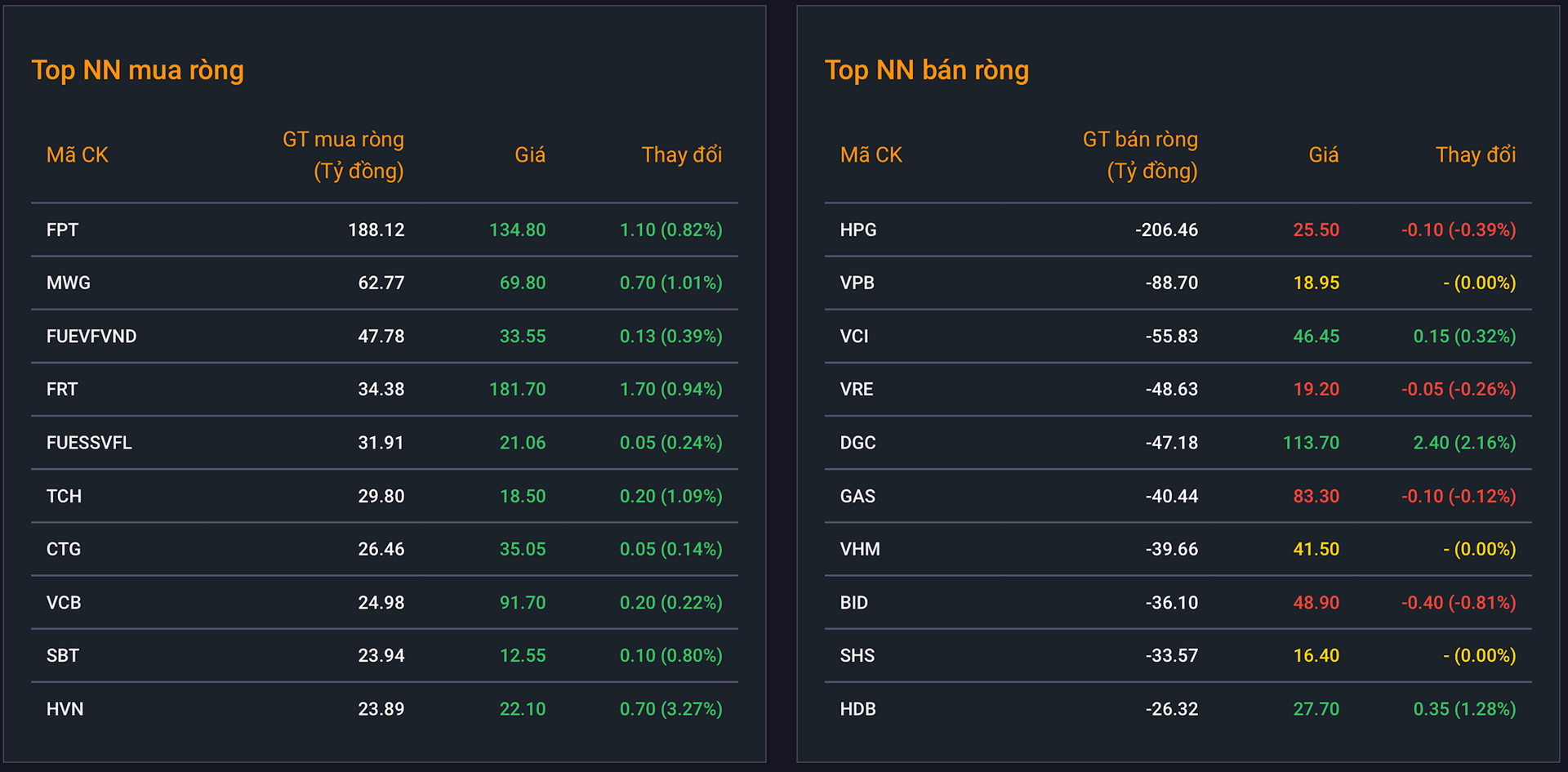The width and height of the screenshot is (1568, 772).
Task: Select the SBT ticker
Action: pos(63,656)
